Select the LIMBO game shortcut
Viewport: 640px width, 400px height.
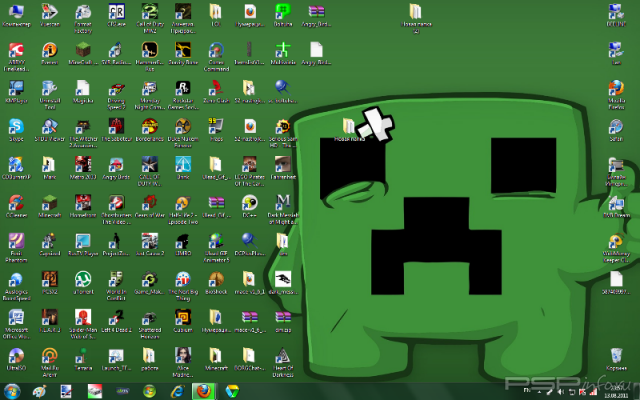[x=183, y=240]
